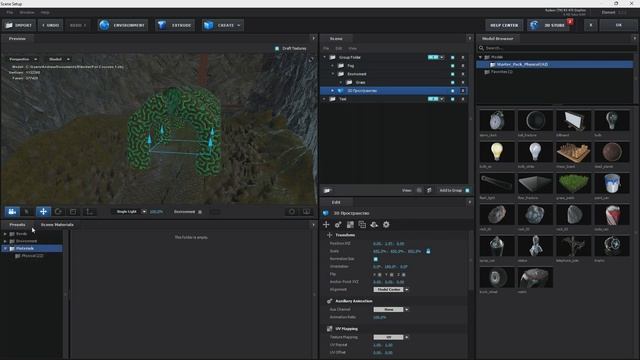Open the Transform section icon in the Edit panel
Screen dimensions: 640x360
click(x=326, y=224)
